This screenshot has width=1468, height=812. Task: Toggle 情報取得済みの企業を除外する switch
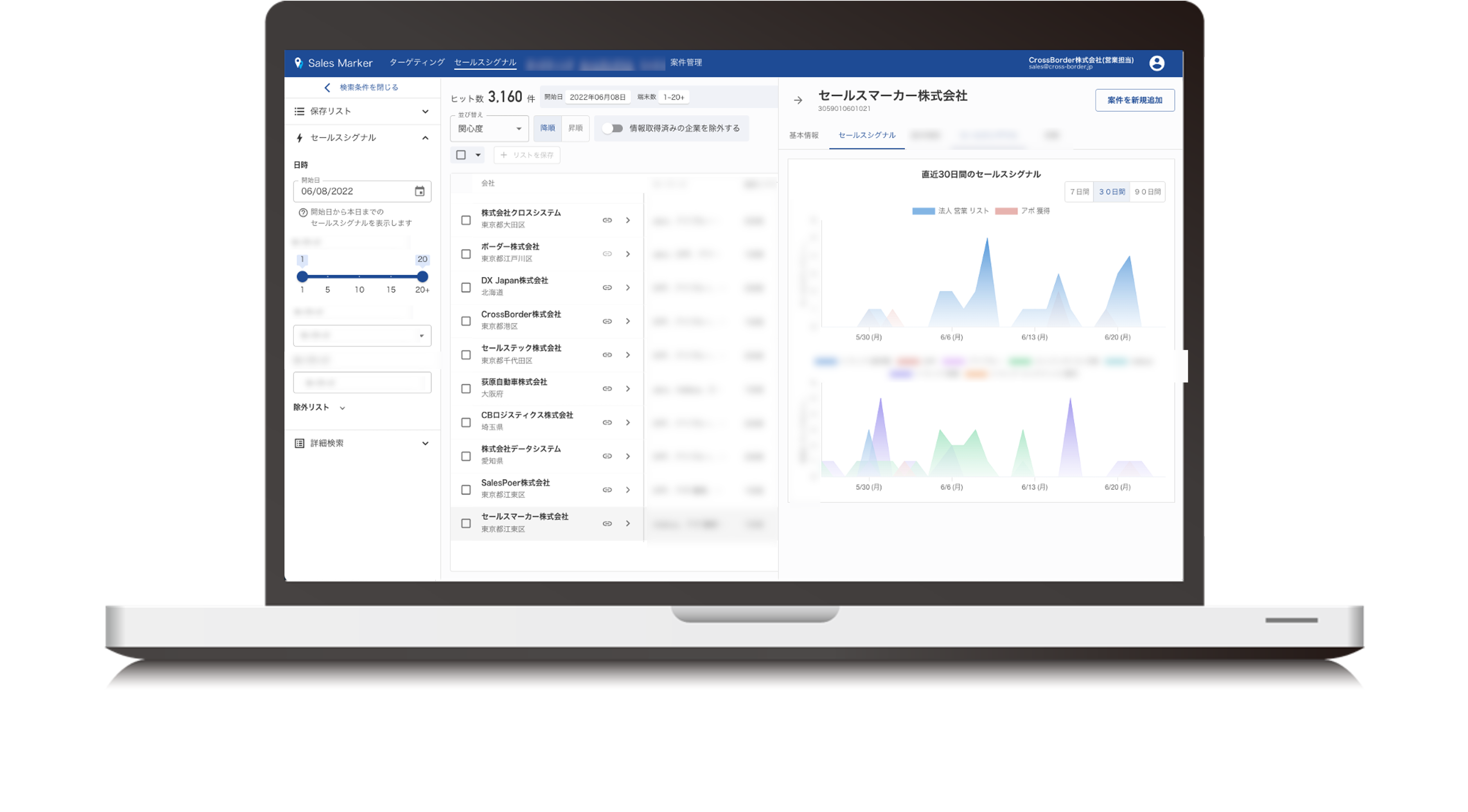(x=612, y=128)
